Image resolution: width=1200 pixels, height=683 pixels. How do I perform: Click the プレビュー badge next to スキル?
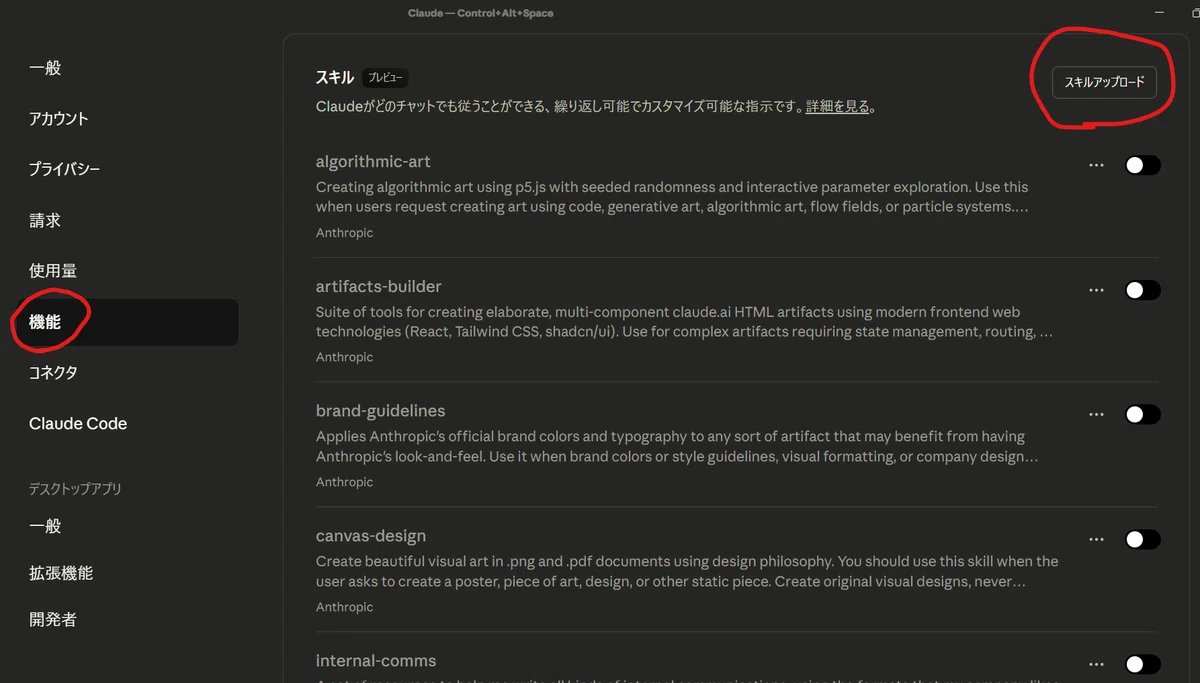pos(385,78)
